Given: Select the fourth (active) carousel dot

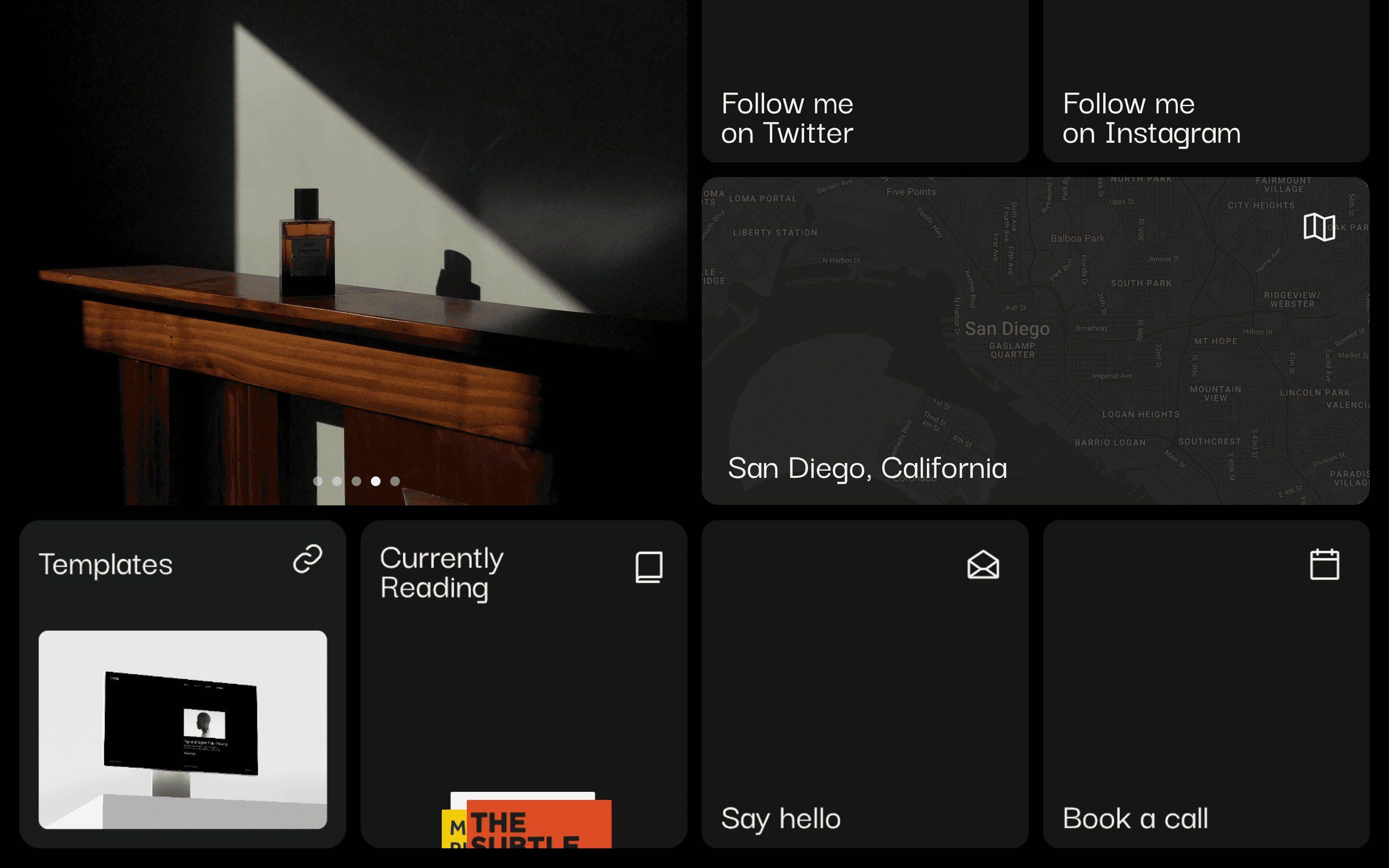Looking at the screenshot, I should tap(375, 481).
